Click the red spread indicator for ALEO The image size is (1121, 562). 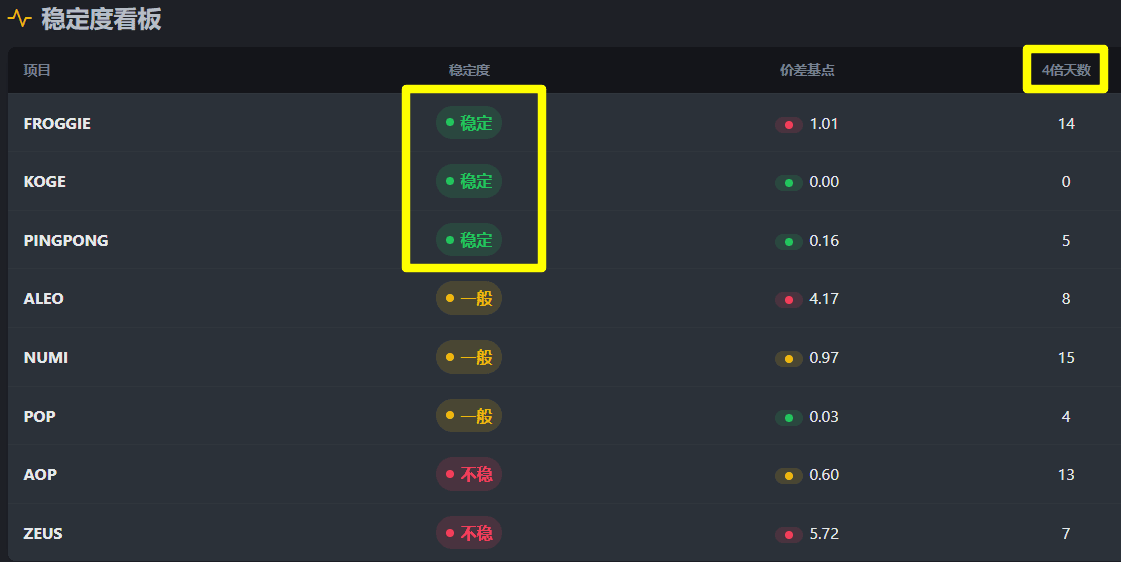pyautogui.click(x=788, y=300)
